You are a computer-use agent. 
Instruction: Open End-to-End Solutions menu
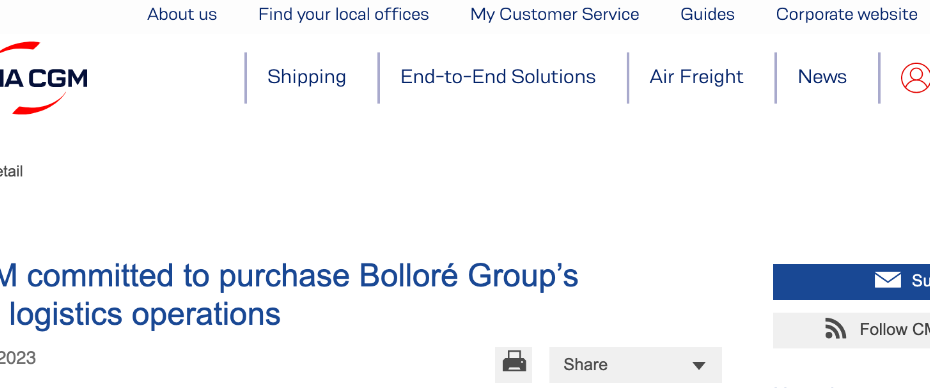[498, 77]
